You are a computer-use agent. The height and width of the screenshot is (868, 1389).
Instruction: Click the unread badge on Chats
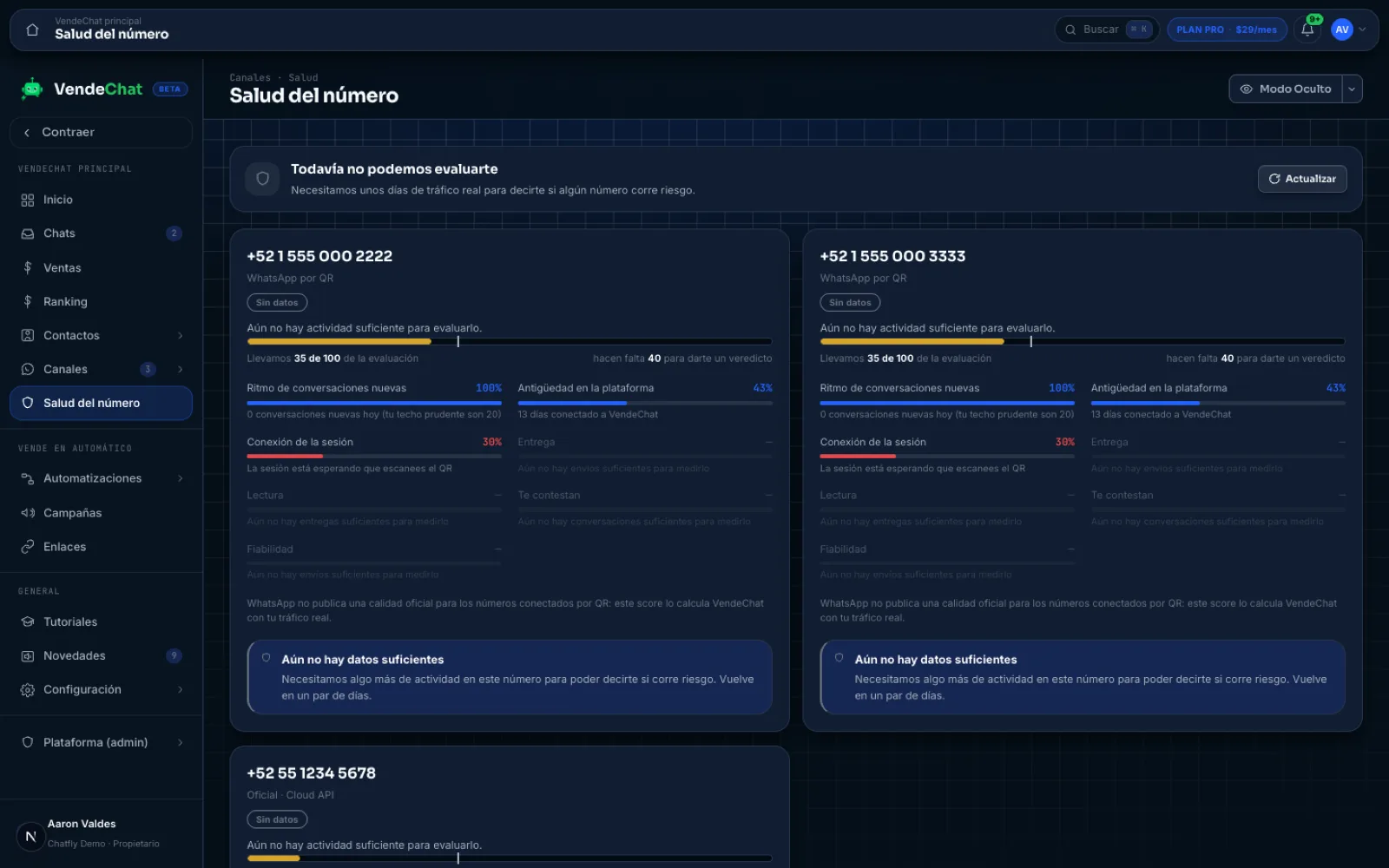pos(174,233)
